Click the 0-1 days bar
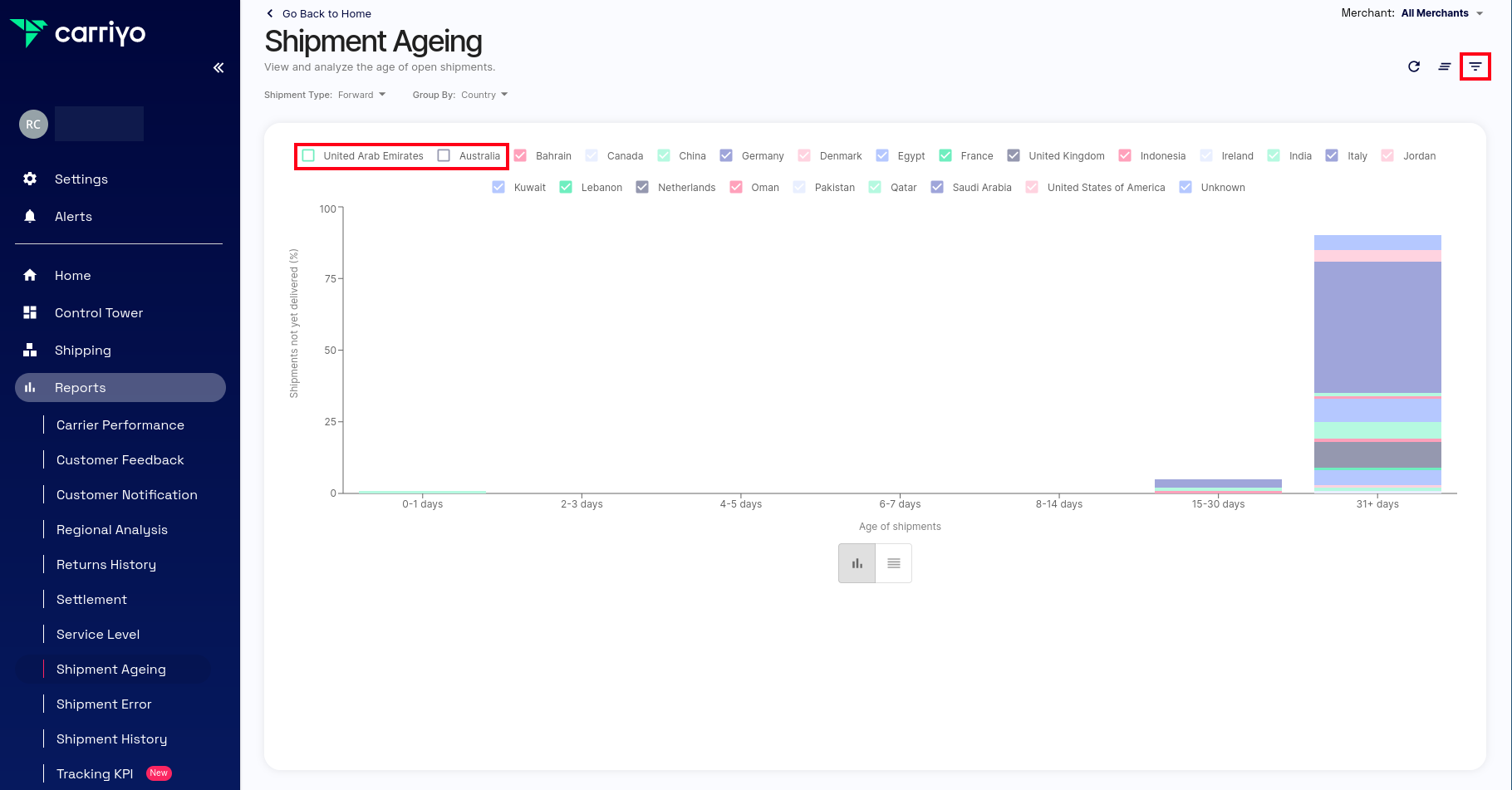Screen dimensions: 1512x790 tap(422, 492)
